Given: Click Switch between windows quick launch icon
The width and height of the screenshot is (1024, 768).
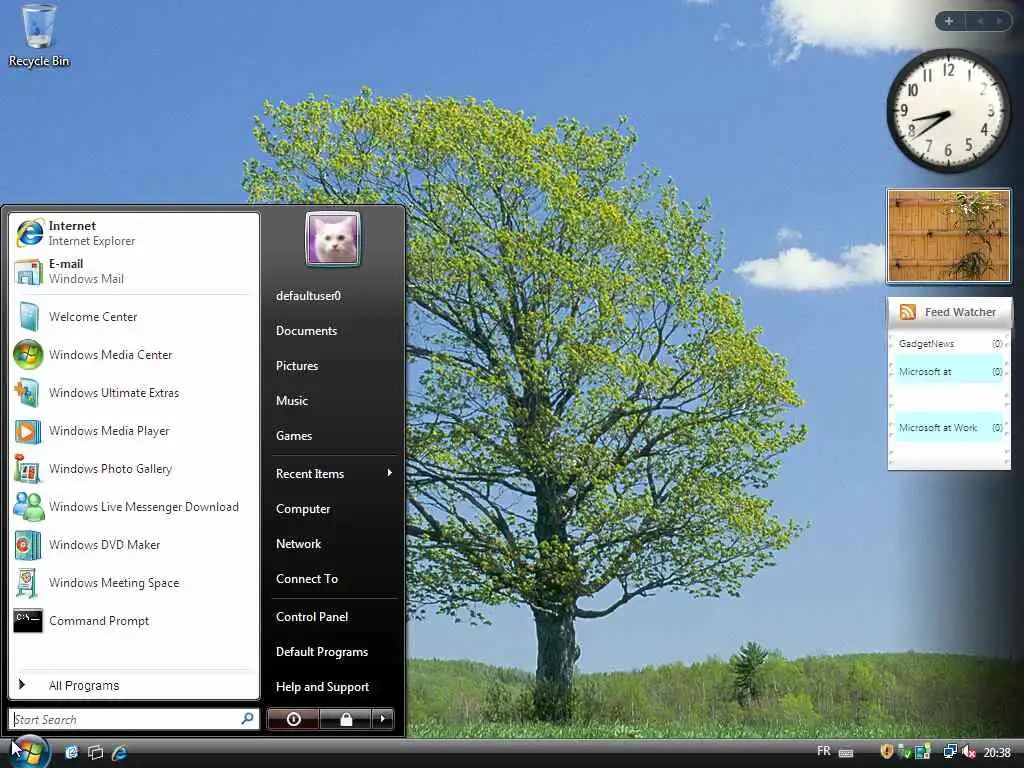Looking at the screenshot, I should (95, 752).
